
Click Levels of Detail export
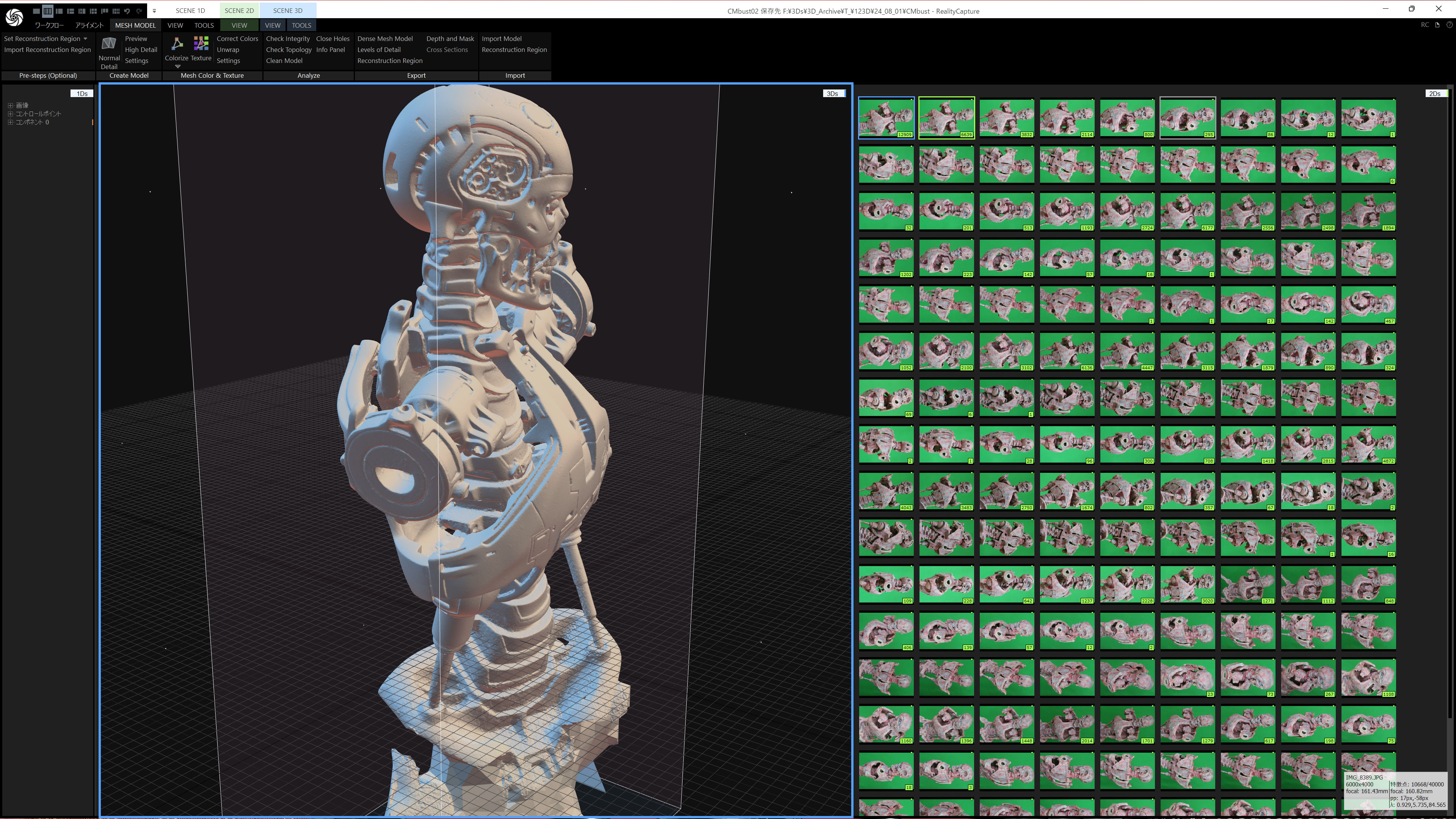click(x=379, y=50)
